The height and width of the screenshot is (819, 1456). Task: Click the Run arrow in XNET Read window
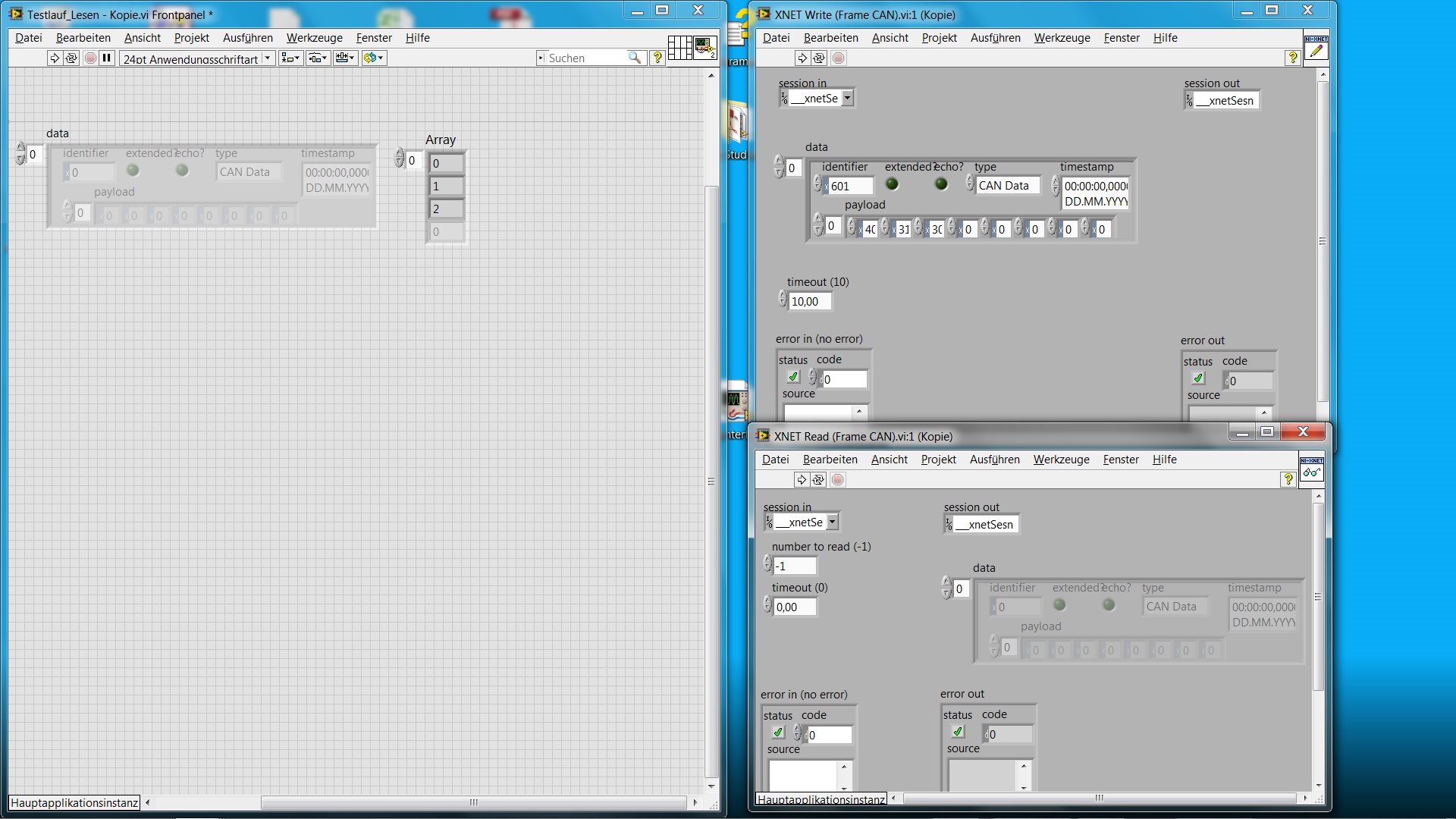click(802, 480)
